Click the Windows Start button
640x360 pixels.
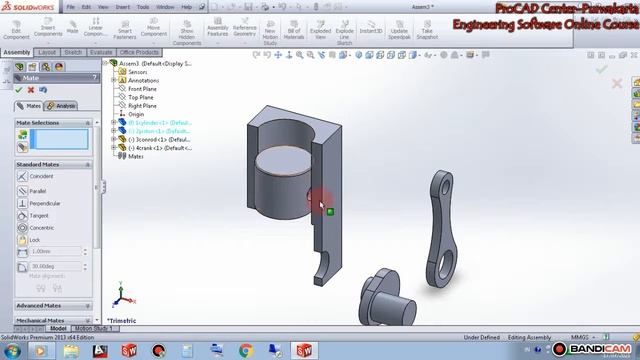(13, 351)
